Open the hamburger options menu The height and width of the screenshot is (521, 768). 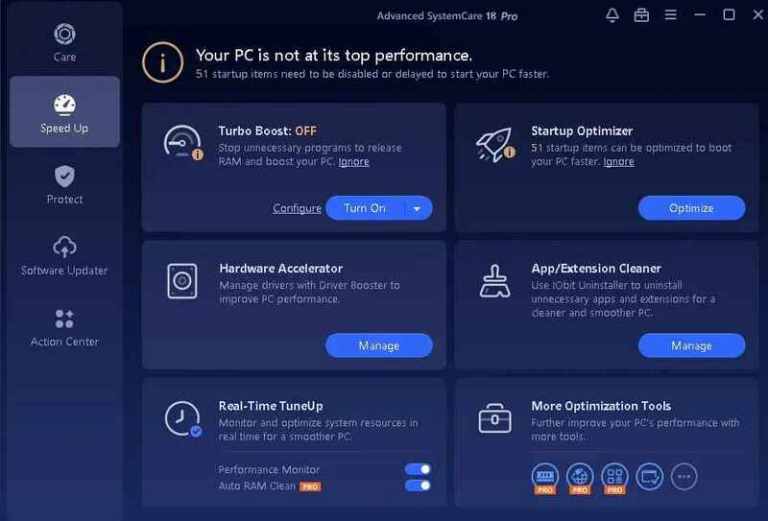[671, 15]
